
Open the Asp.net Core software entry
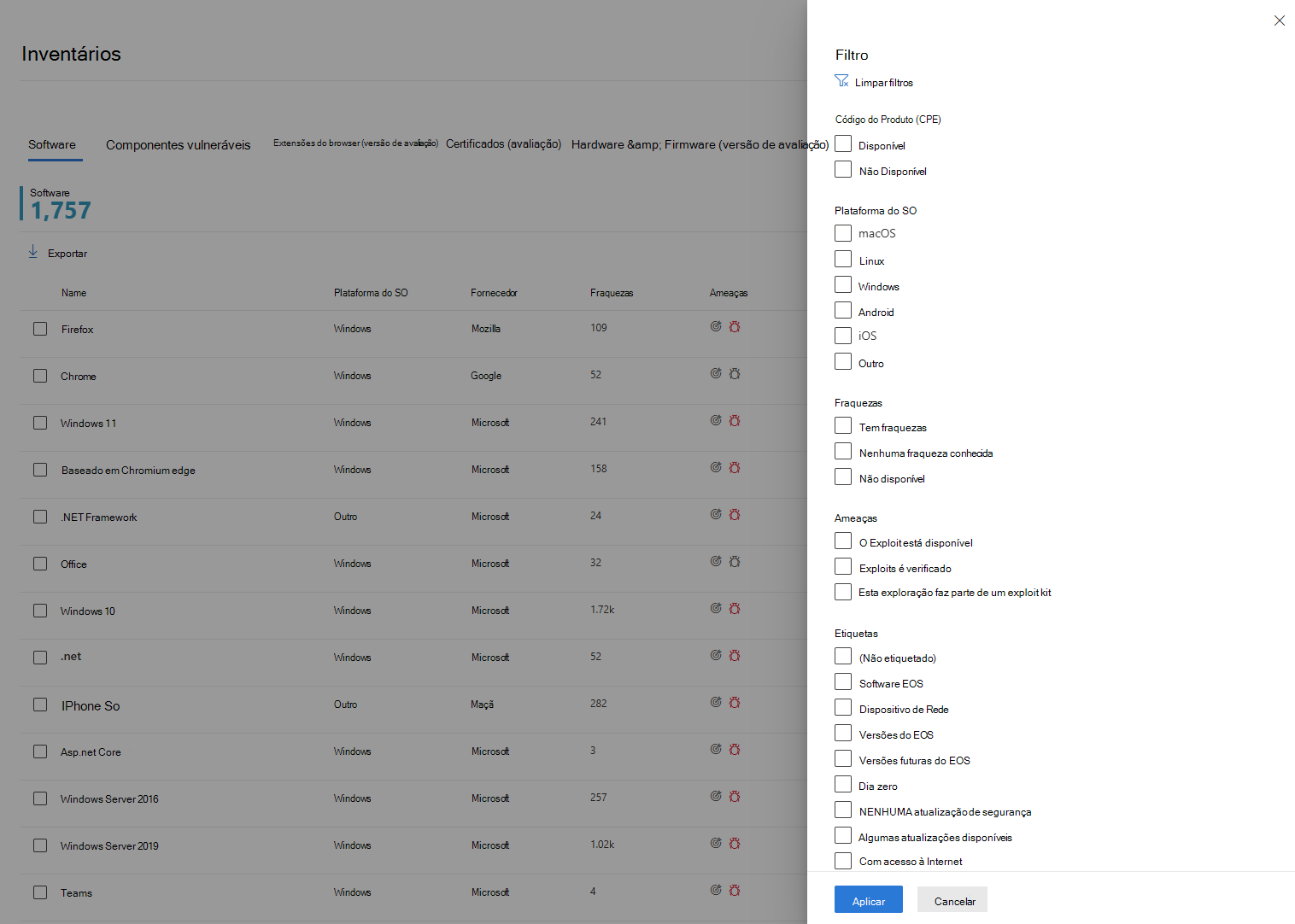point(91,752)
